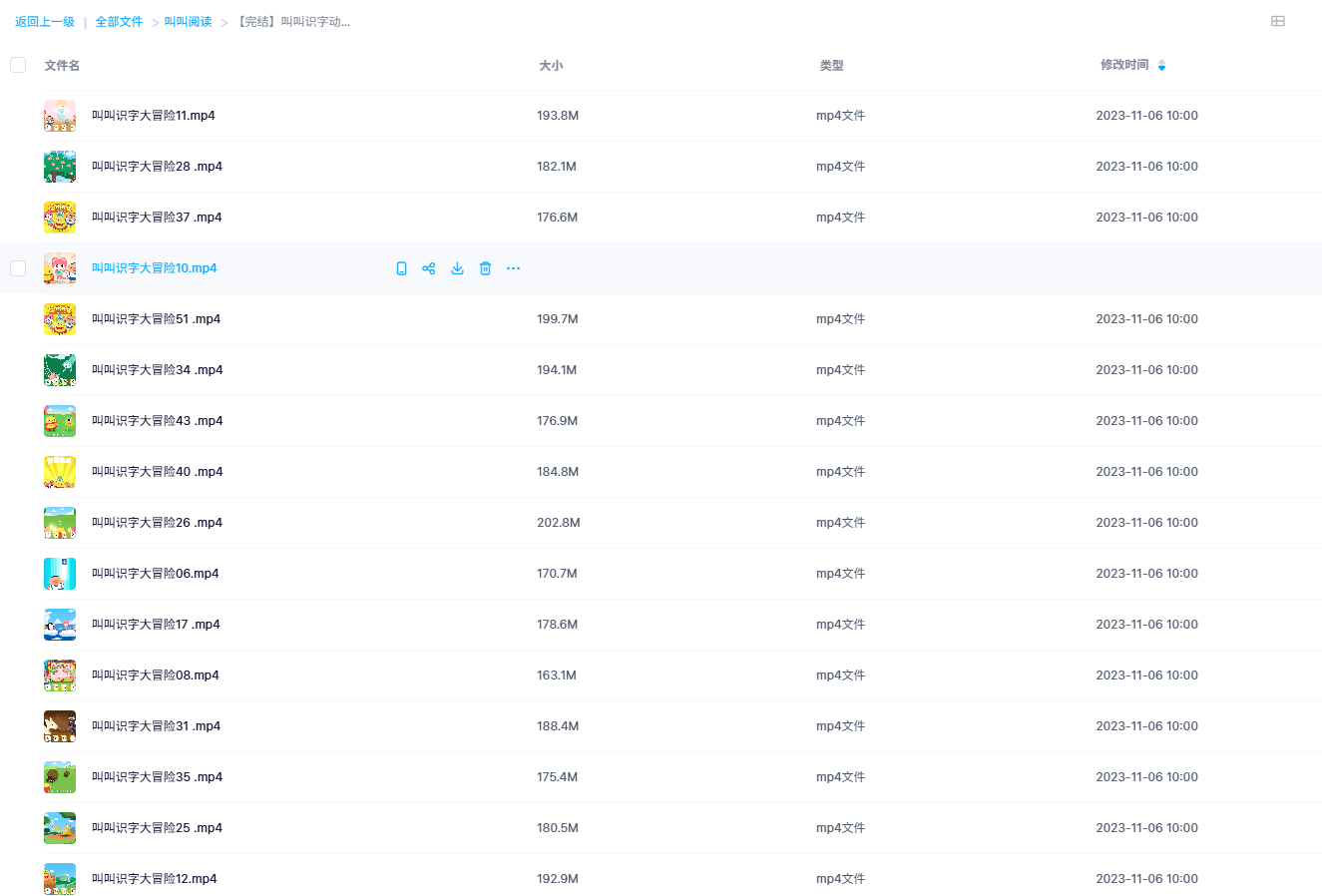Open the more options ellipsis for 叫叫识字大冒险10.mp4
This screenshot has height=896, width=1322.
click(513, 268)
